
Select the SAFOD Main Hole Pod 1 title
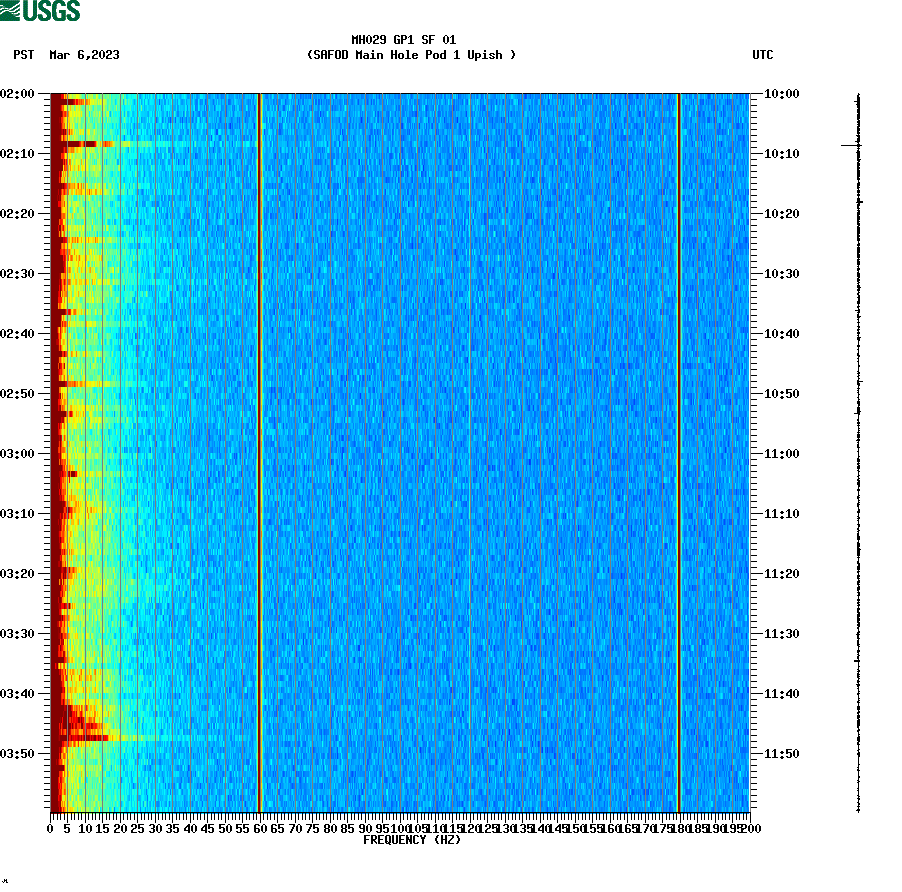[x=413, y=56]
